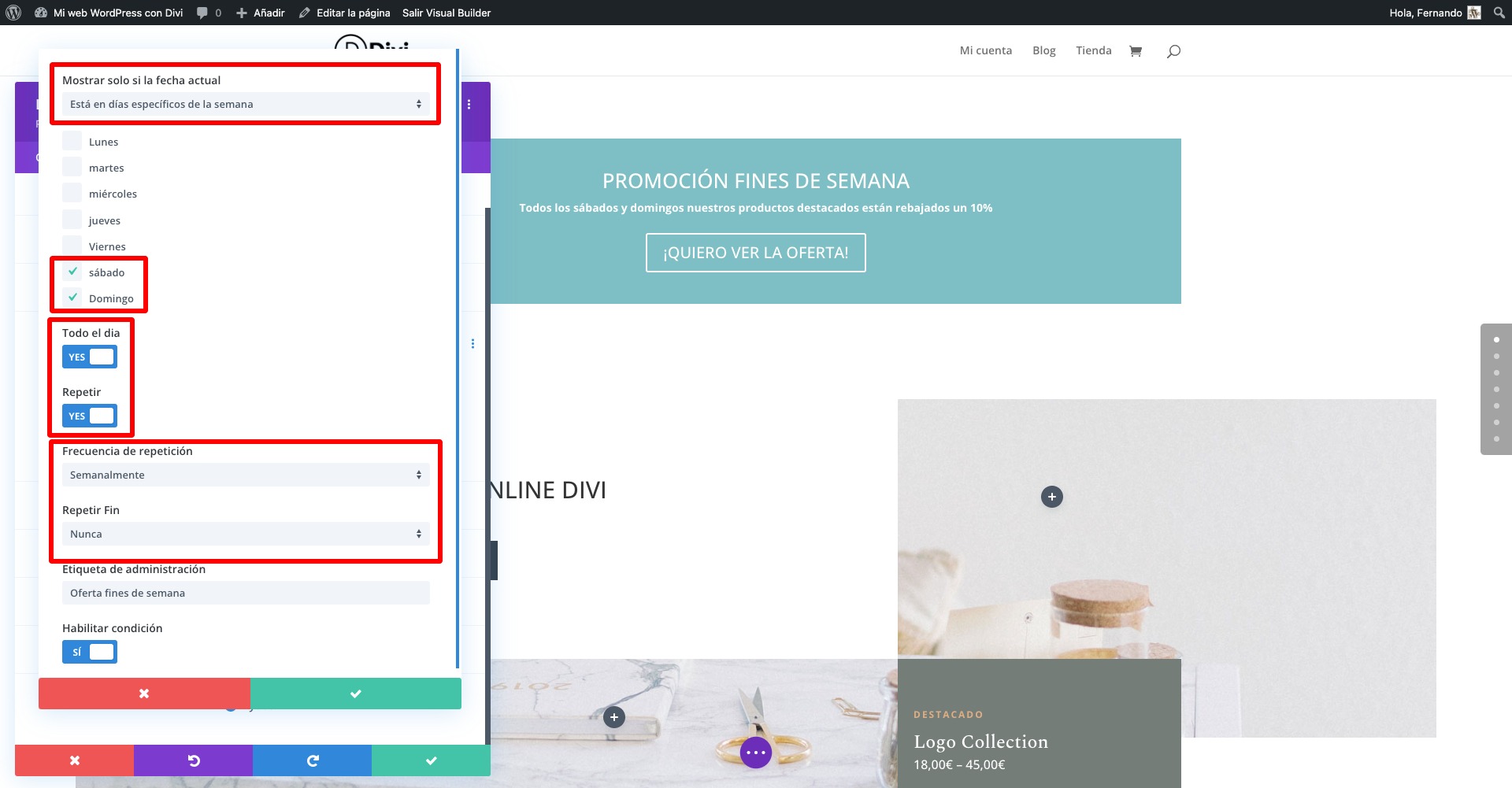Confirm condition with green checkmark button

[x=356, y=694]
